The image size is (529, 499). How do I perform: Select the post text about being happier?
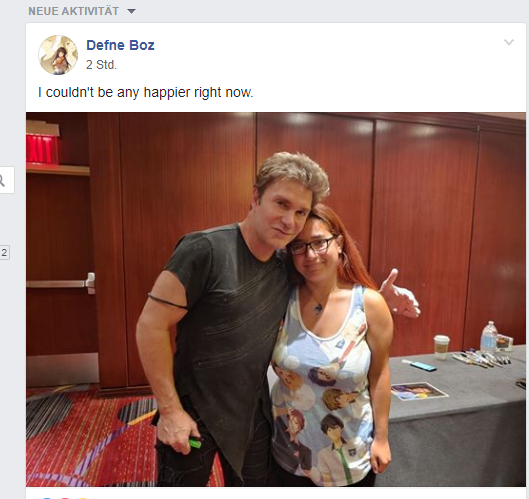pos(145,92)
